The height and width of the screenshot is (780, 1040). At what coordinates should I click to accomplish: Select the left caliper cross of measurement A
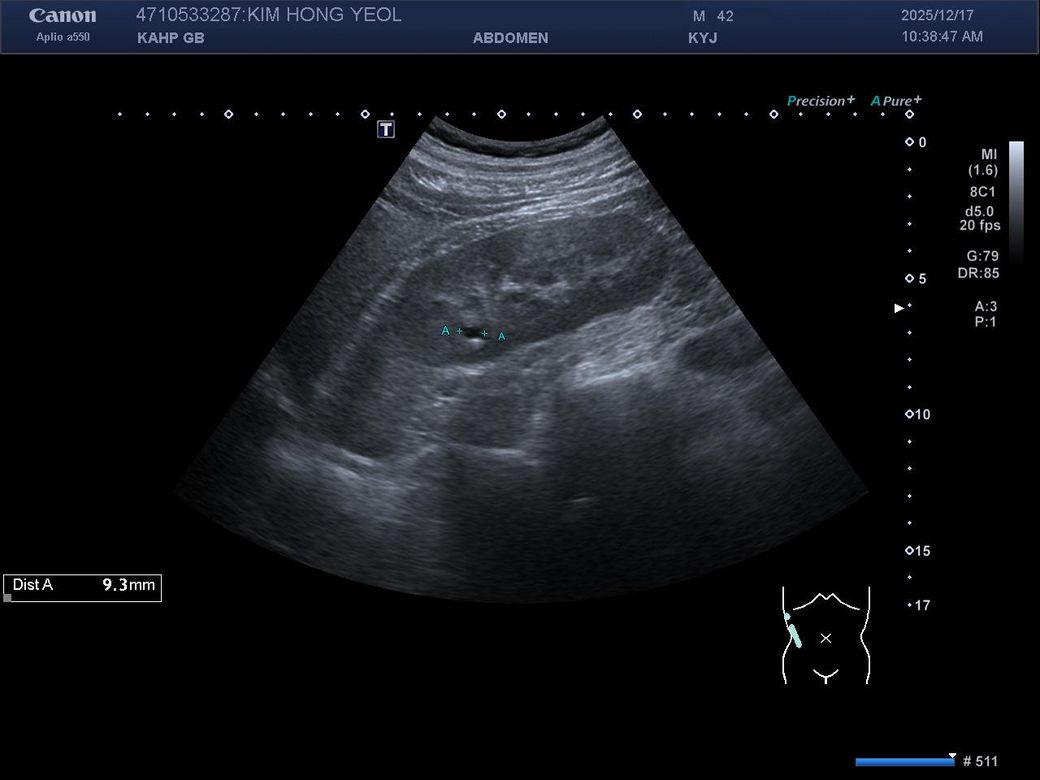[459, 331]
